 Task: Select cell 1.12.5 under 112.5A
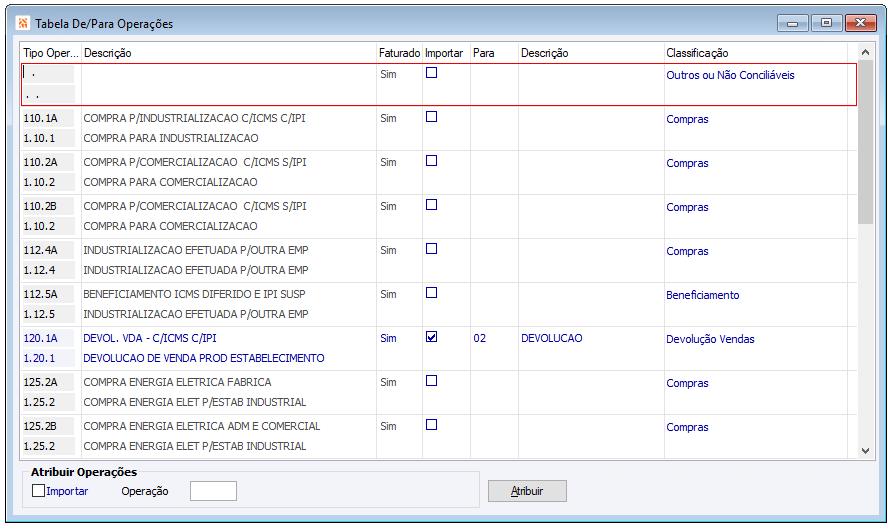[48, 314]
